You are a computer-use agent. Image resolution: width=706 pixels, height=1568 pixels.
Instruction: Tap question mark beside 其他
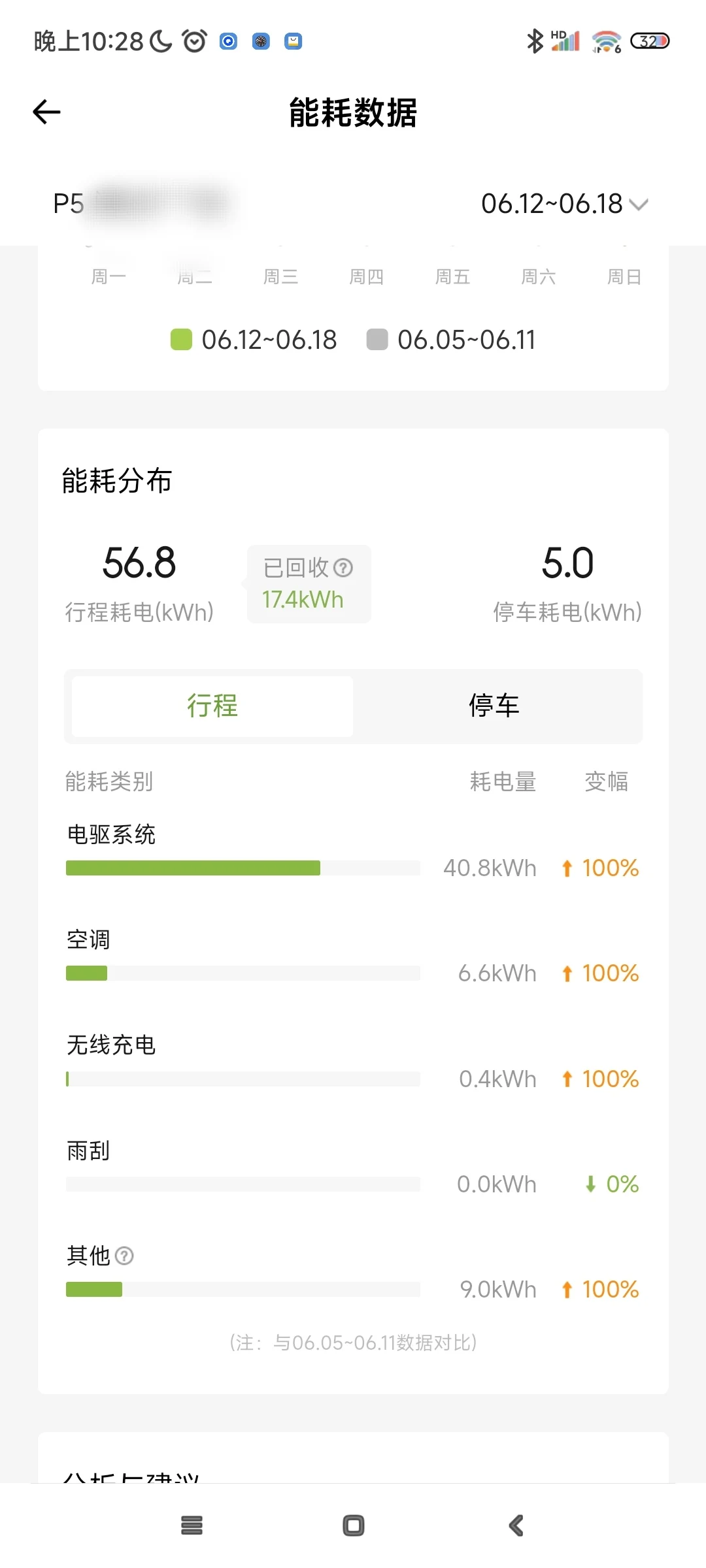tap(124, 1256)
